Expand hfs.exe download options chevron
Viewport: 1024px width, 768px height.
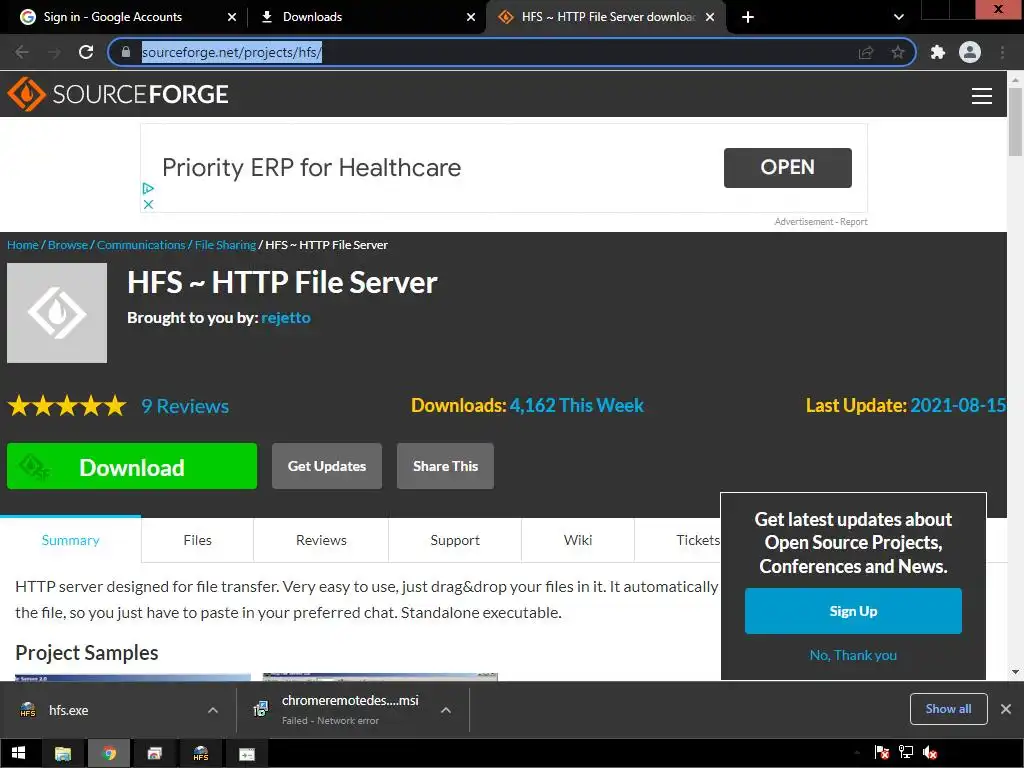[212, 710]
